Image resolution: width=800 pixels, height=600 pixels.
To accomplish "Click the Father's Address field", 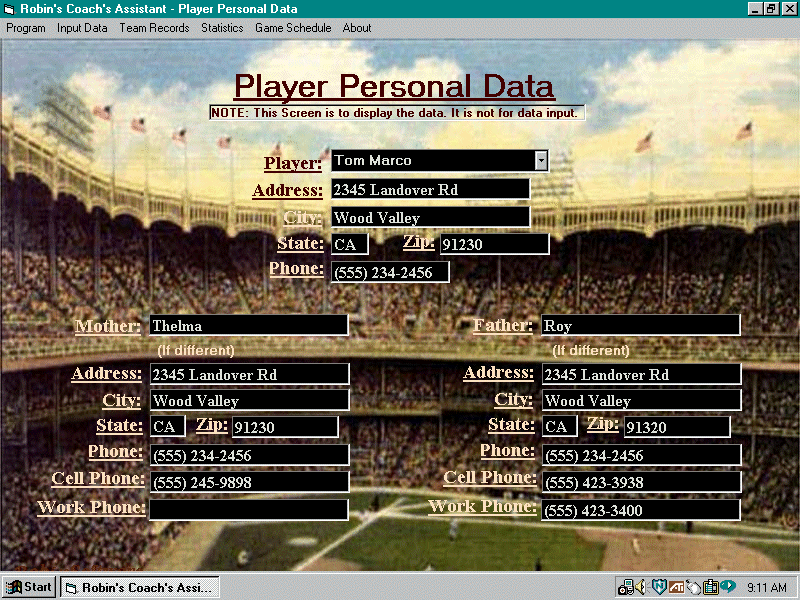I will point(641,374).
